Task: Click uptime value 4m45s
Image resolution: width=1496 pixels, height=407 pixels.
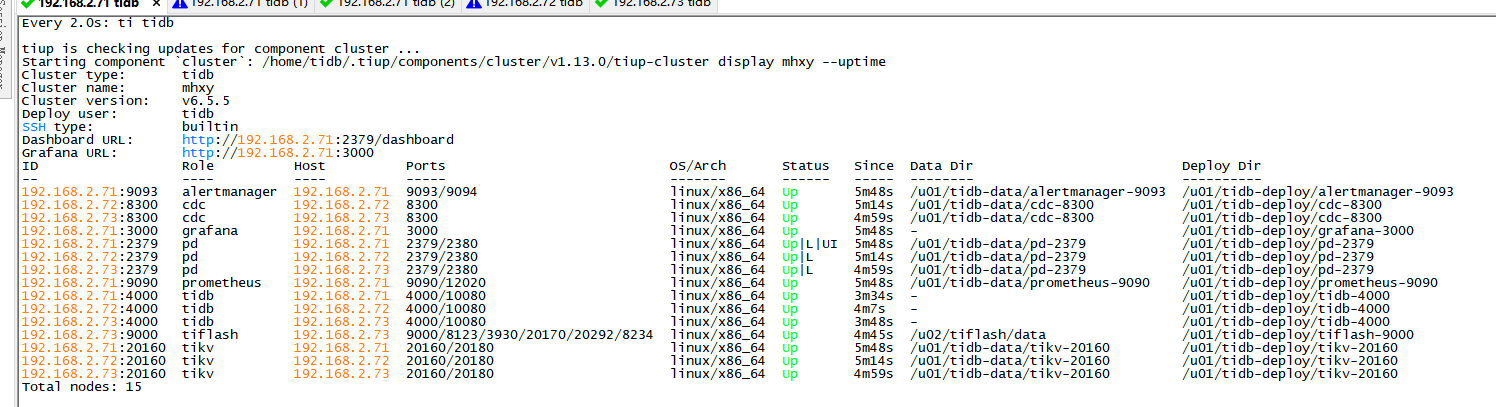Action: coord(874,335)
